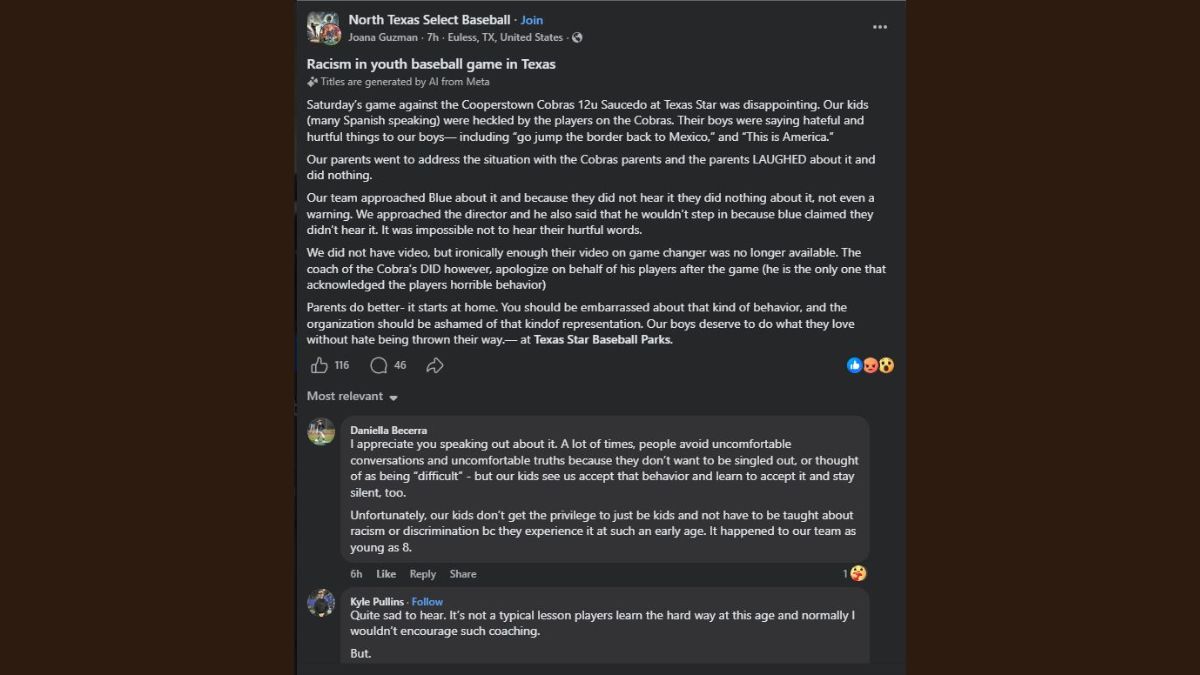1200x675 pixels.
Task: Click the Like thumbs-up icon on post
Action: (x=319, y=366)
